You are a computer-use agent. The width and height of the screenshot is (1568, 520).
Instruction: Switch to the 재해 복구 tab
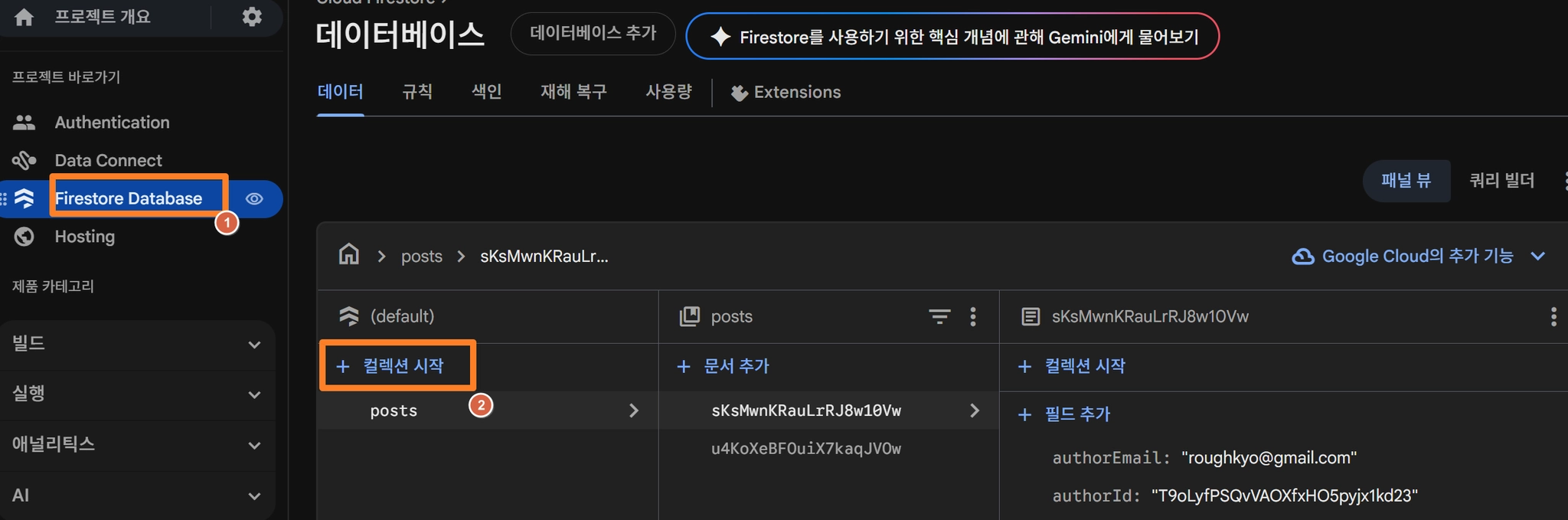(573, 92)
